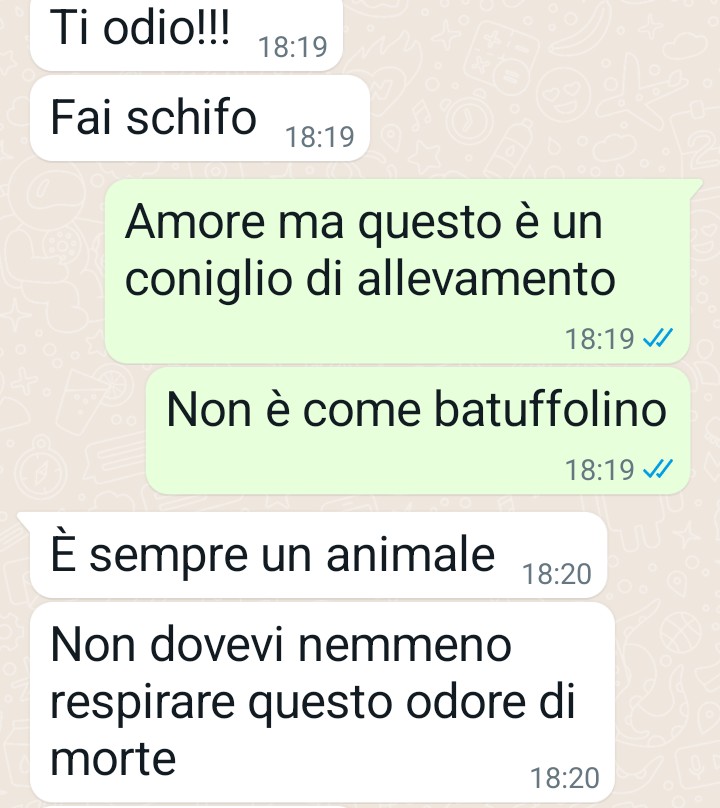Click the pointed tail of the coniglio bubble
This screenshot has height=808, width=720.
click(x=696, y=186)
